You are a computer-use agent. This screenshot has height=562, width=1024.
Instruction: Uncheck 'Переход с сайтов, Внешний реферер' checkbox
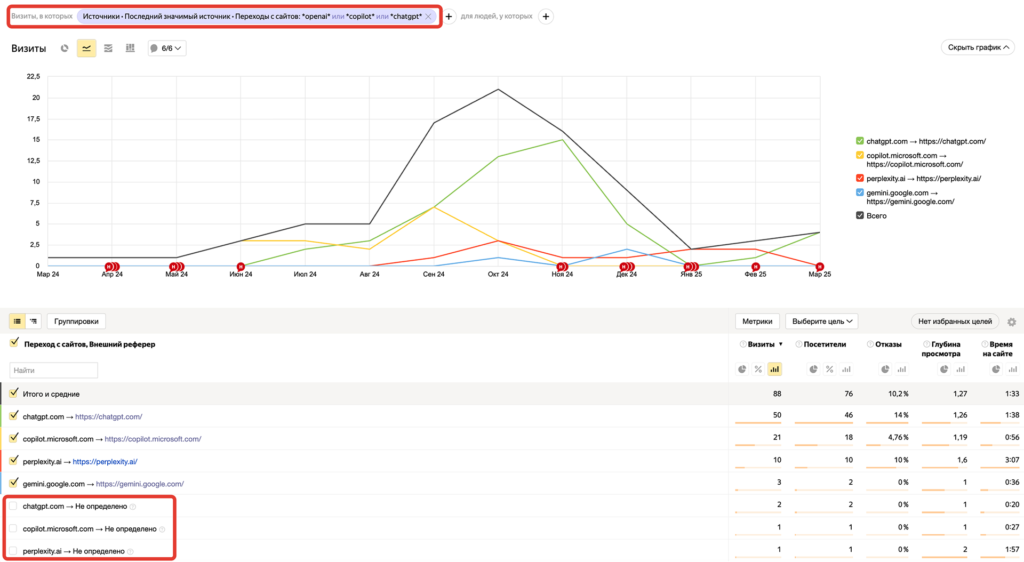point(14,343)
